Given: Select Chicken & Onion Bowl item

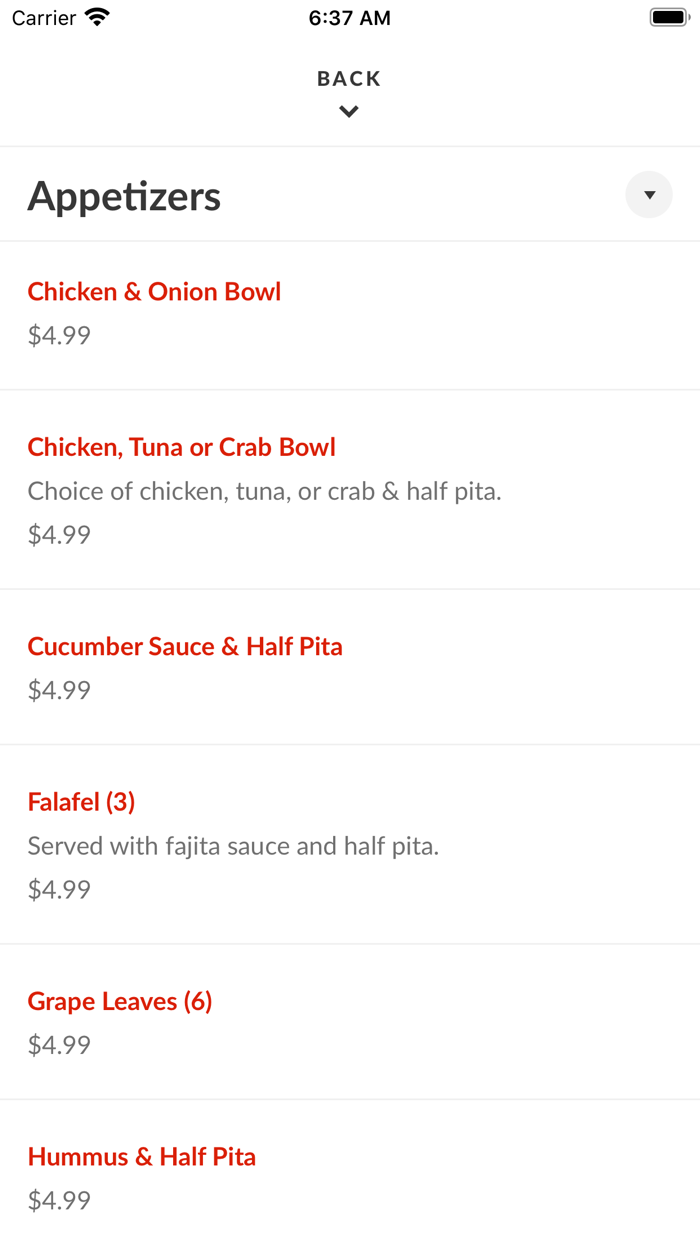Looking at the screenshot, I should click(154, 292).
